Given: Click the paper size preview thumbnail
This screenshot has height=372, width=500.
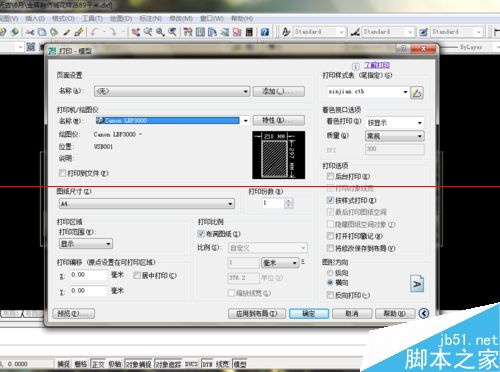Looking at the screenshot, I should pos(278,155).
